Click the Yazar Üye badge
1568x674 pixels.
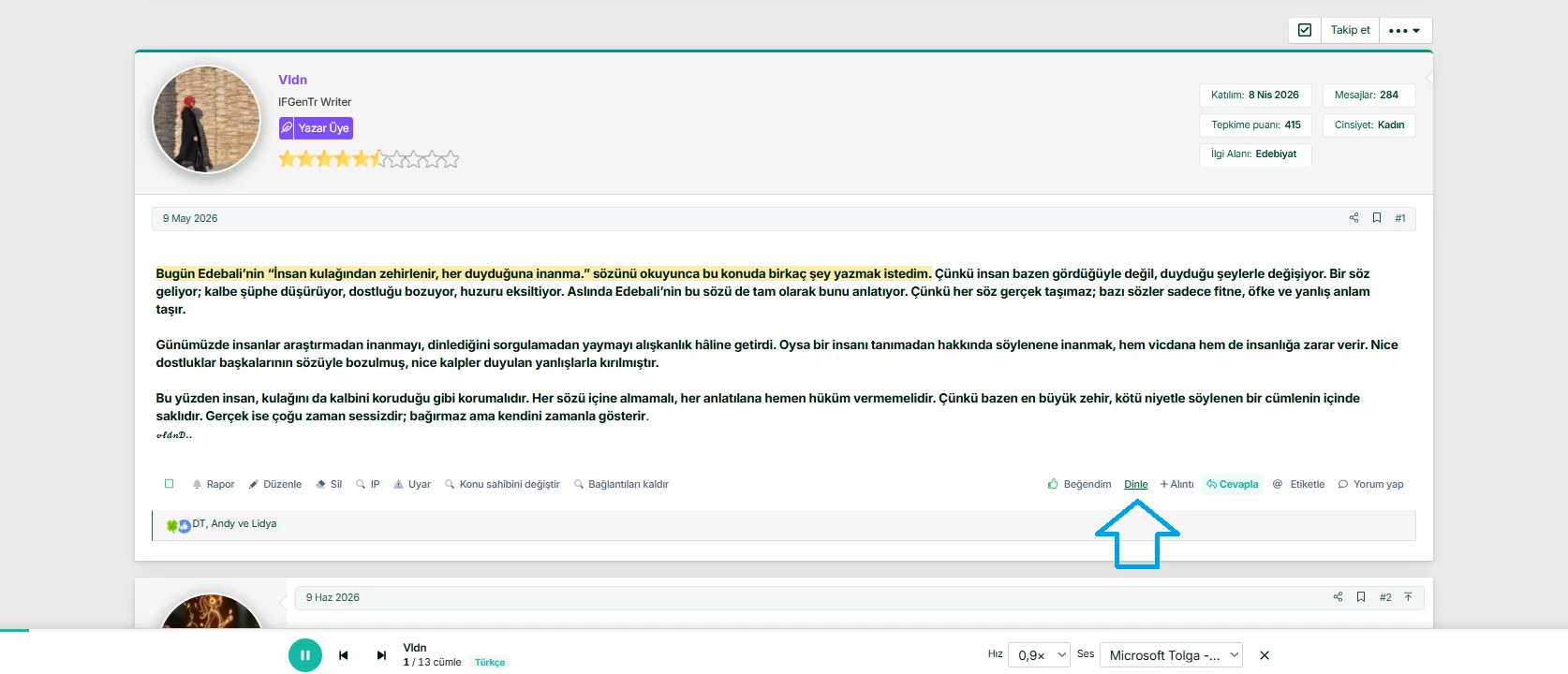(x=316, y=128)
